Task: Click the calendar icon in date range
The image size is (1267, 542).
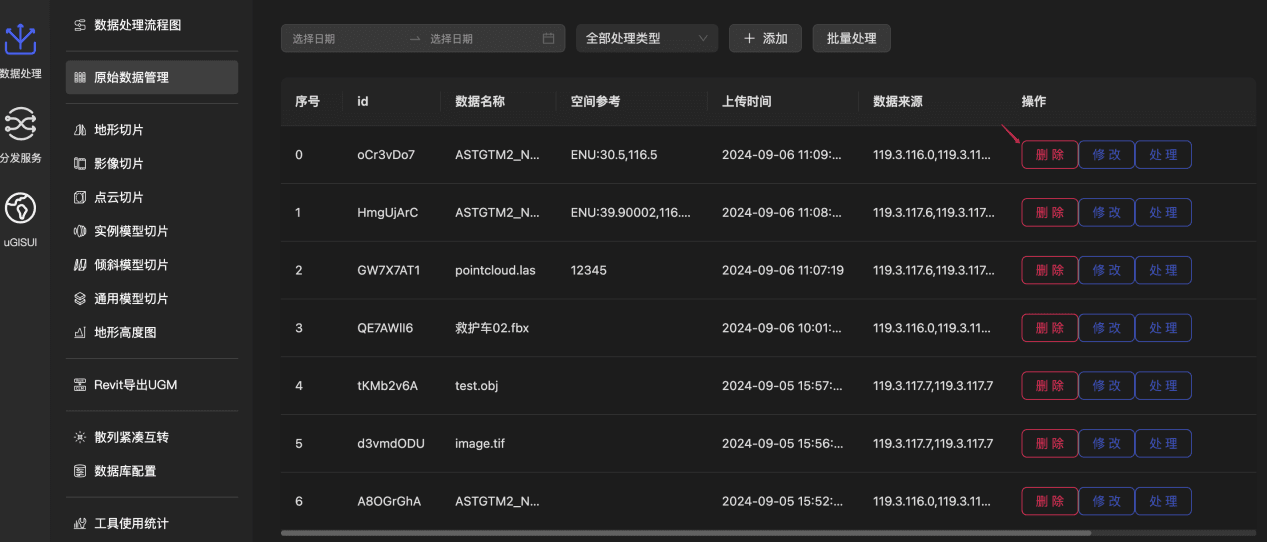Action: (548, 39)
